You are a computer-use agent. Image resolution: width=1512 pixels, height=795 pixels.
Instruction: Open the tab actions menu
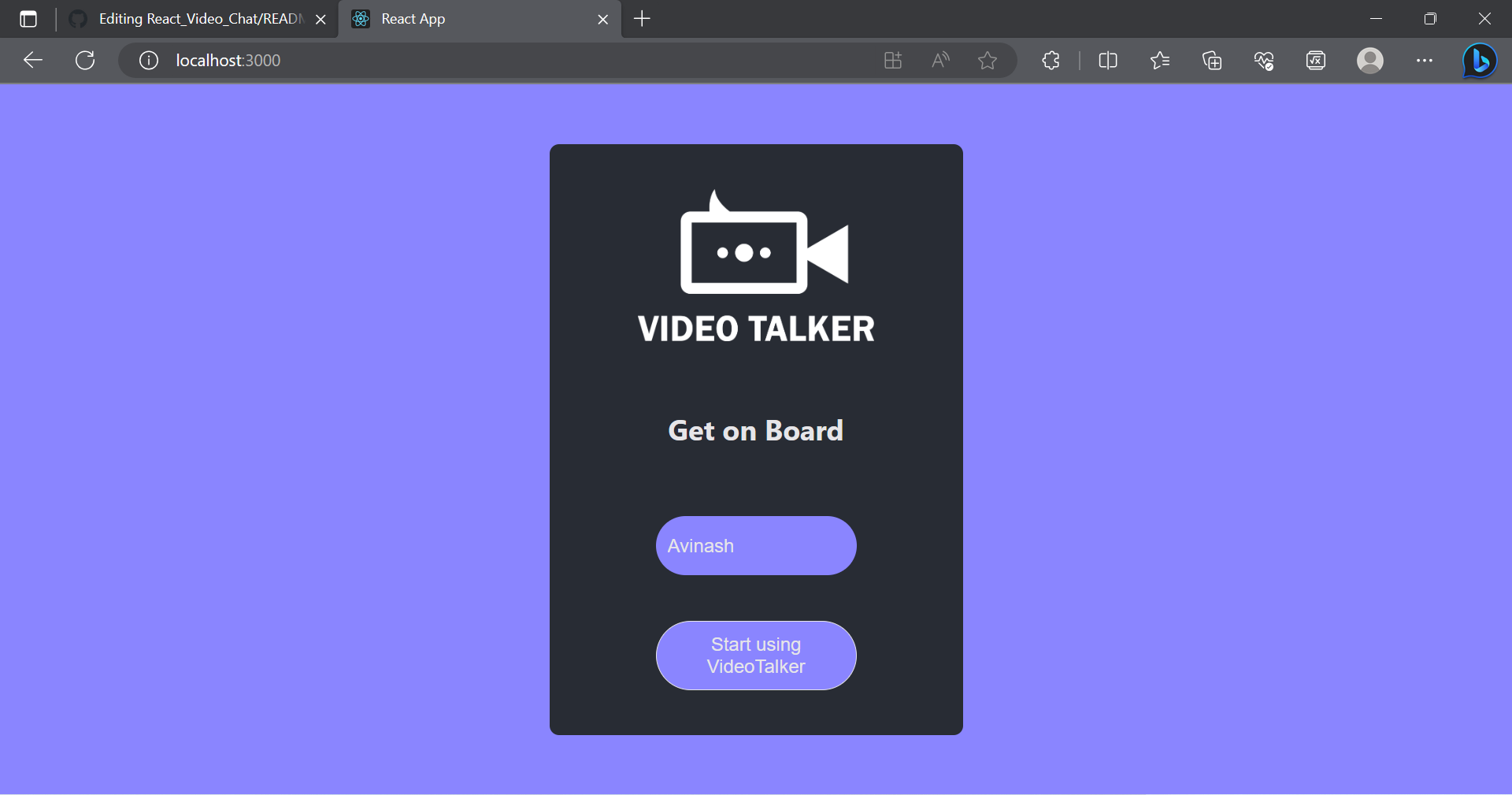click(x=28, y=19)
